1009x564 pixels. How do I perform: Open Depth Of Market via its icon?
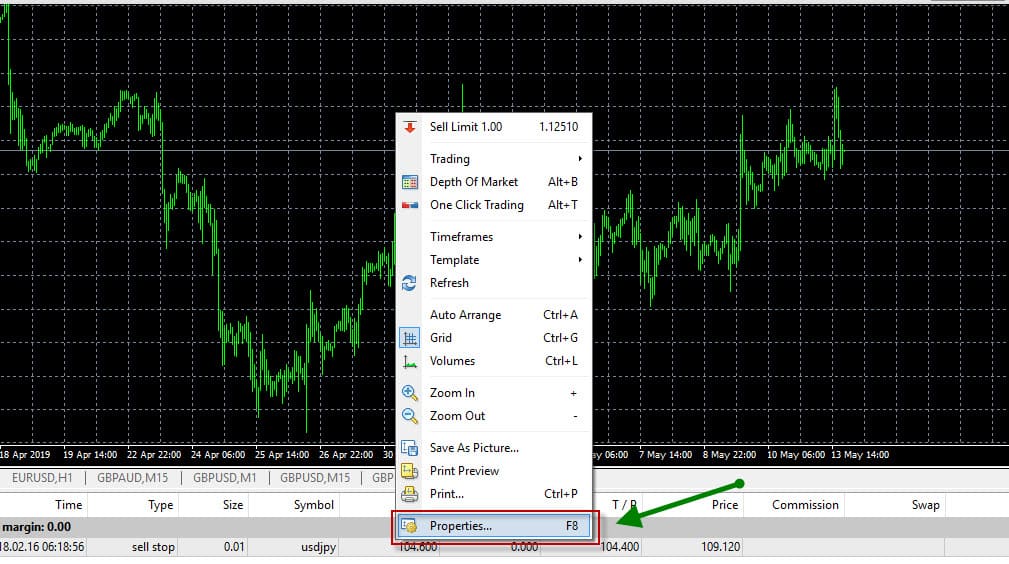point(410,182)
